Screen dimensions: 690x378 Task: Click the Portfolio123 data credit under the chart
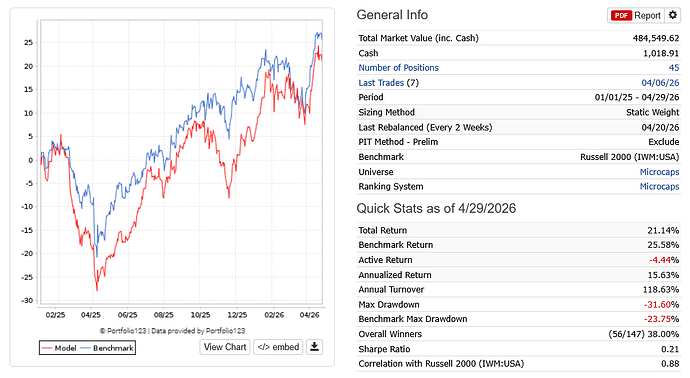(172, 331)
